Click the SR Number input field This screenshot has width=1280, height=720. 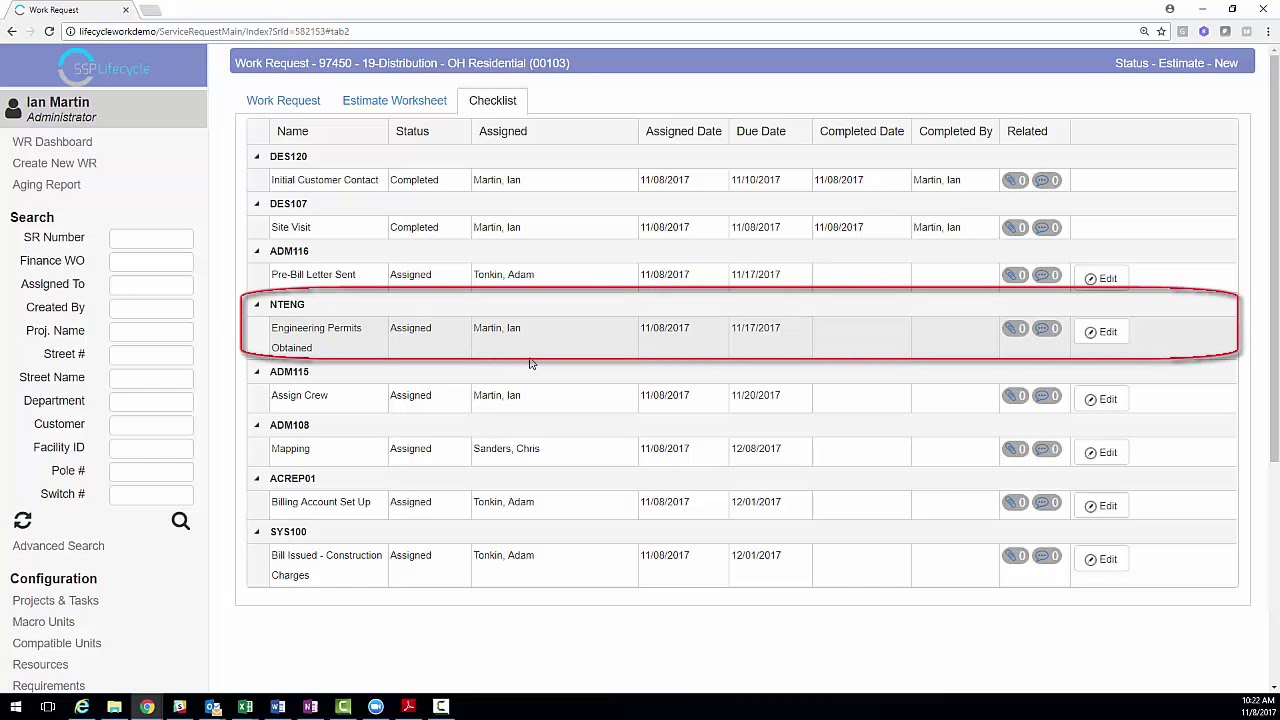pyautogui.click(x=151, y=238)
